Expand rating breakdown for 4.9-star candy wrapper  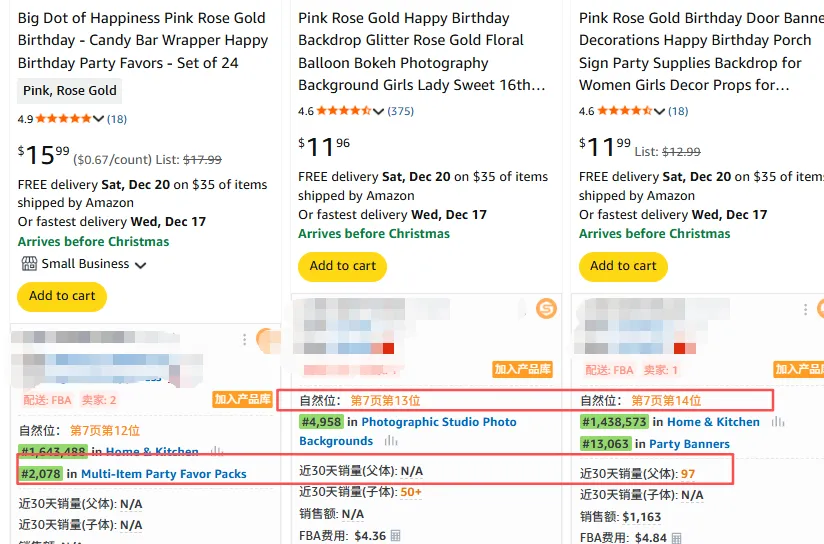coord(99,120)
